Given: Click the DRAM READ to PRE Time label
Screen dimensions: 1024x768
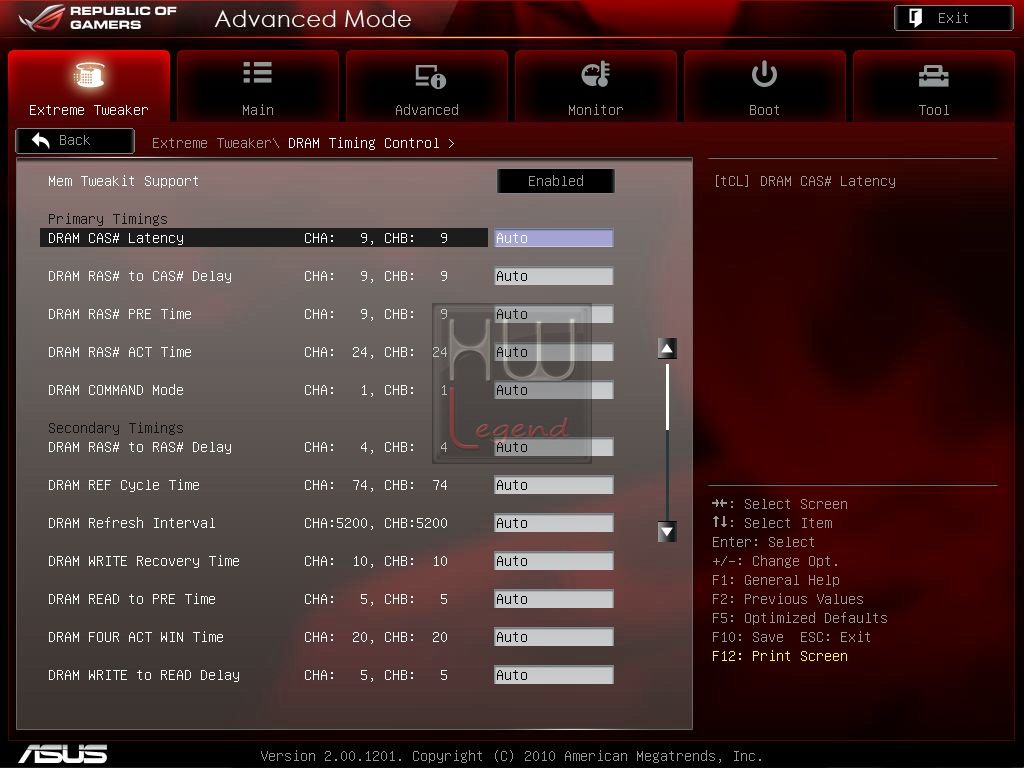Looking at the screenshot, I should (131, 599).
